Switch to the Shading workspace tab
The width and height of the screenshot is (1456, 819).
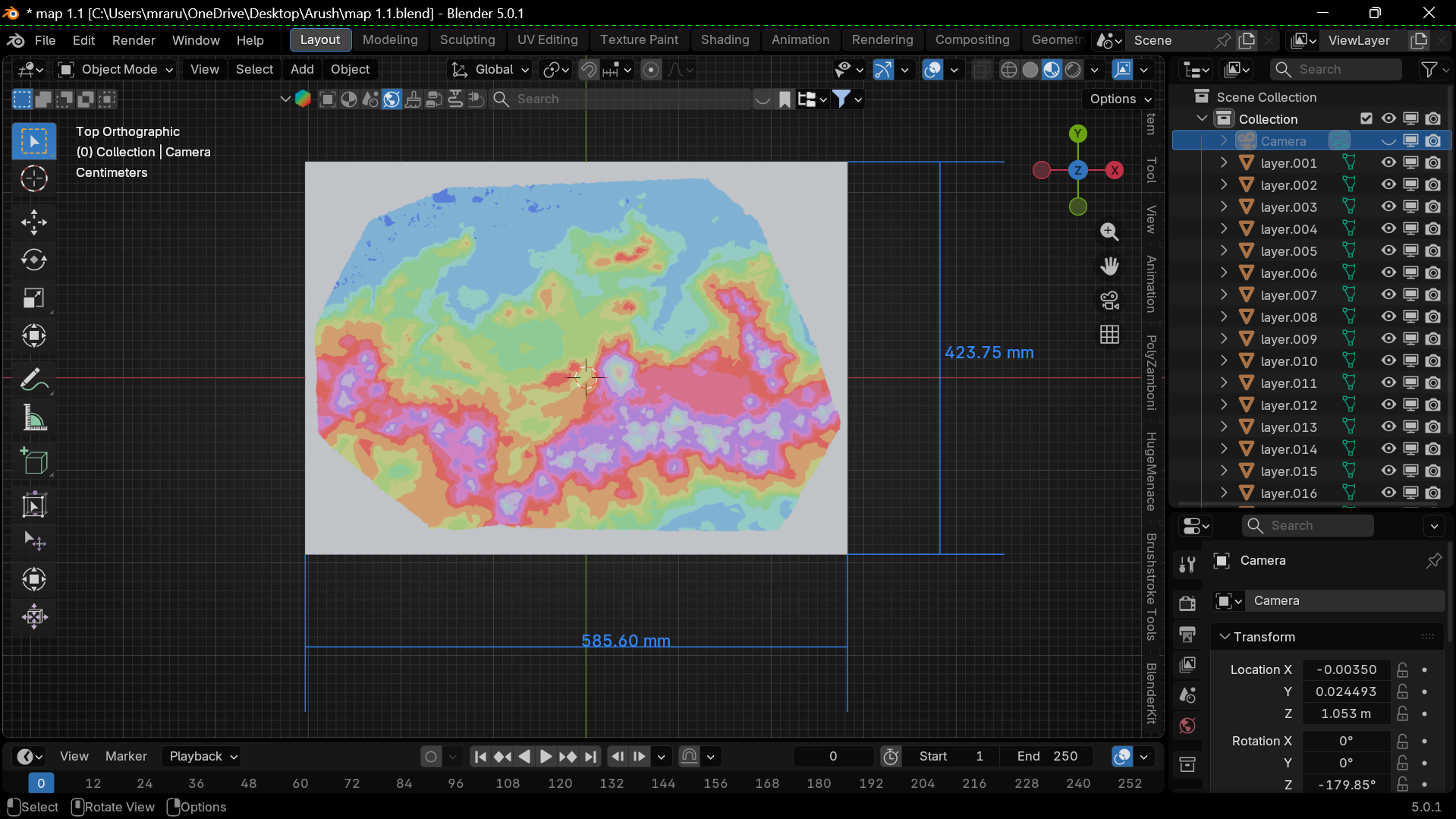(x=725, y=39)
